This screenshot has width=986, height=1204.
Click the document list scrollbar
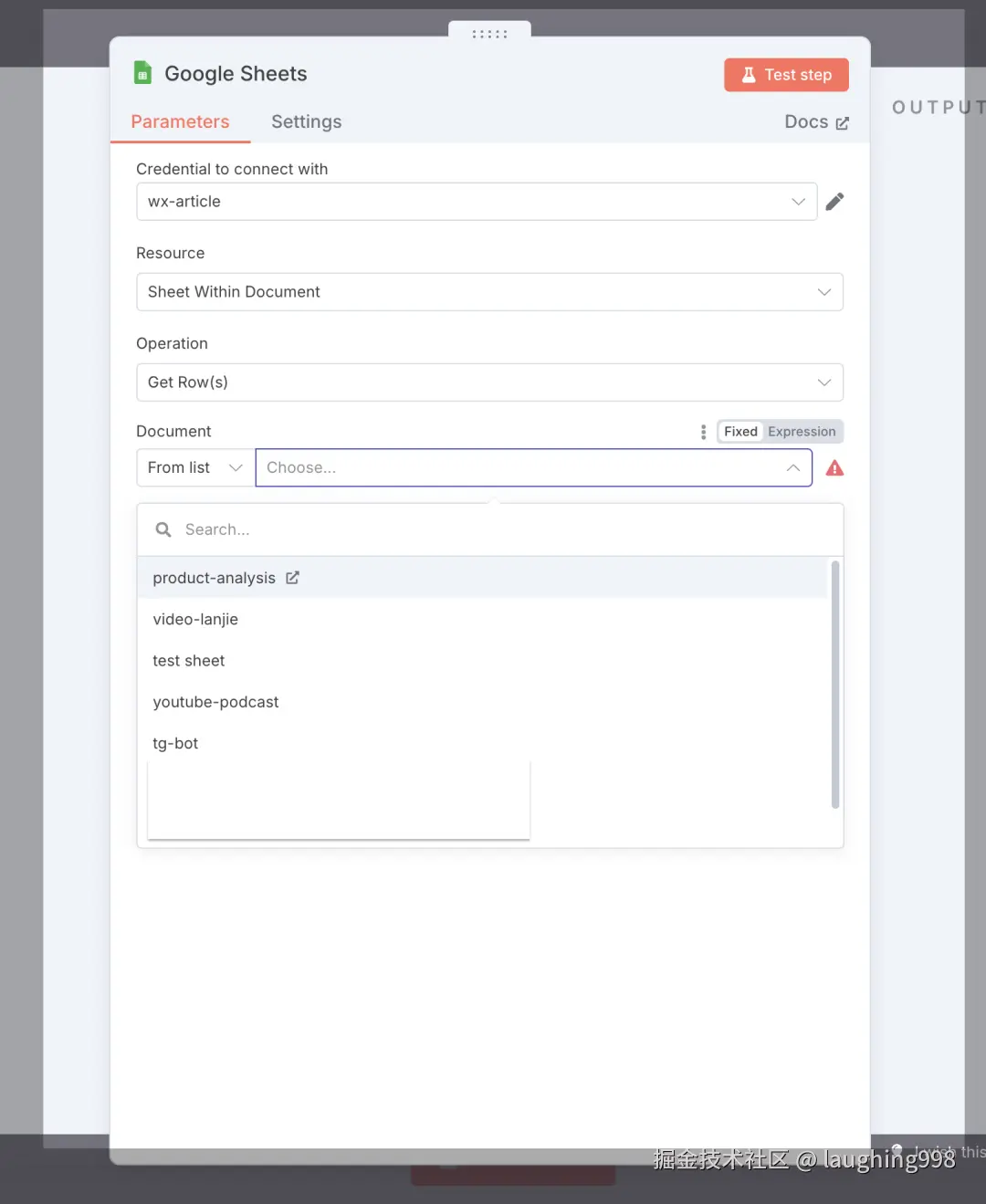point(834,685)
